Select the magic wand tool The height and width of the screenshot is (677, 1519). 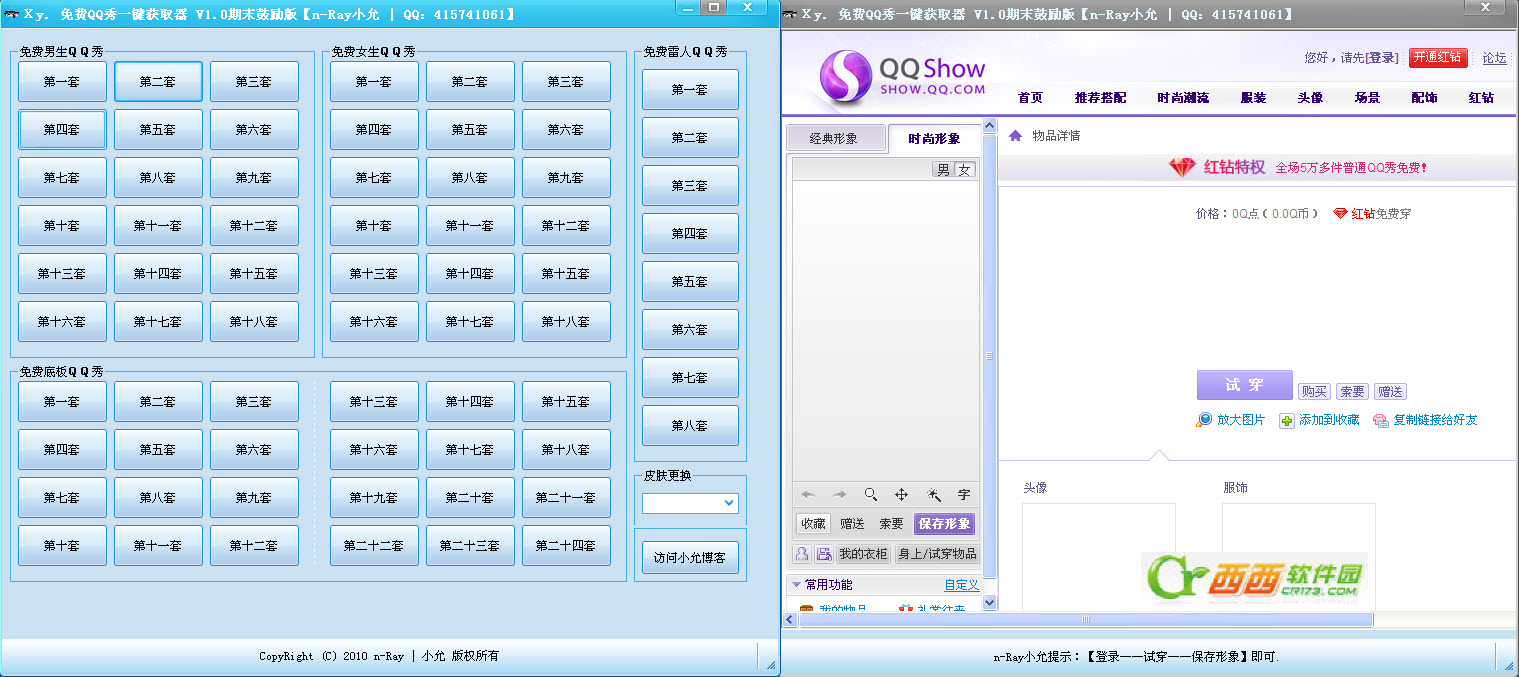tap(933, 494)
